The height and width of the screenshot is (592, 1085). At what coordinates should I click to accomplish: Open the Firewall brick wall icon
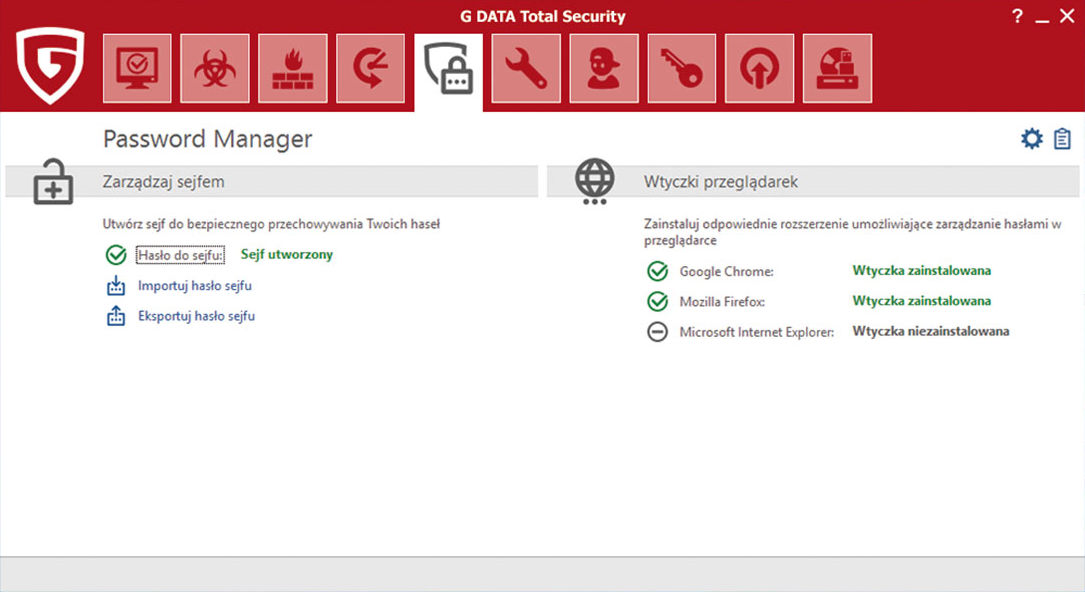pyautogui.click(x=293, y=68)
